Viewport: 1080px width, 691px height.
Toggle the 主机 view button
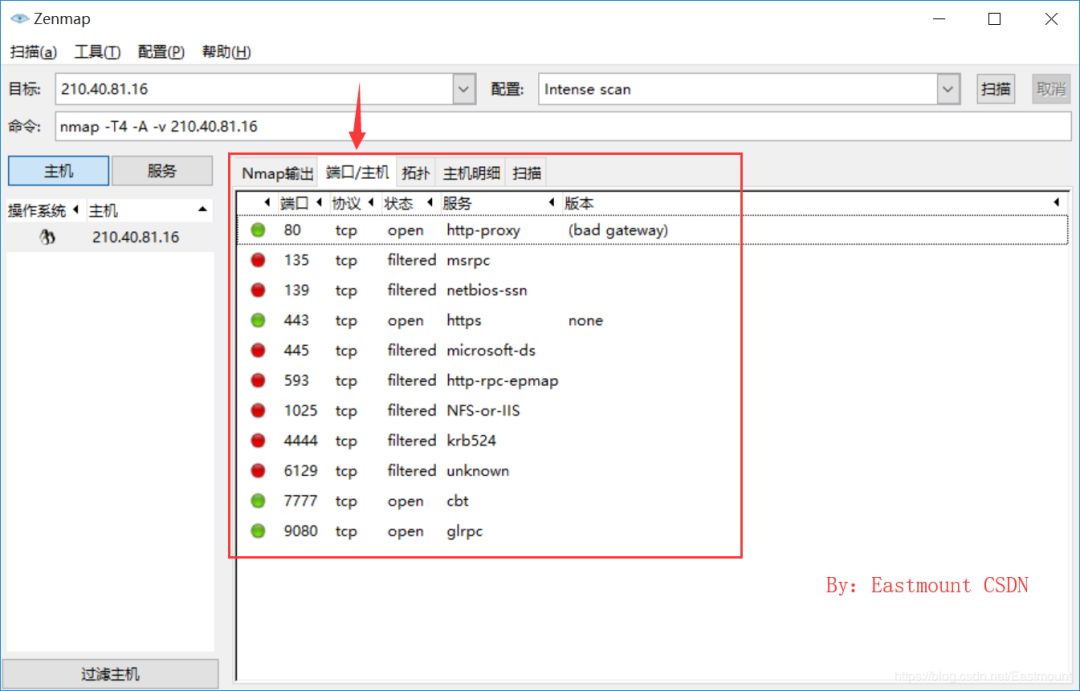[57, 170]
